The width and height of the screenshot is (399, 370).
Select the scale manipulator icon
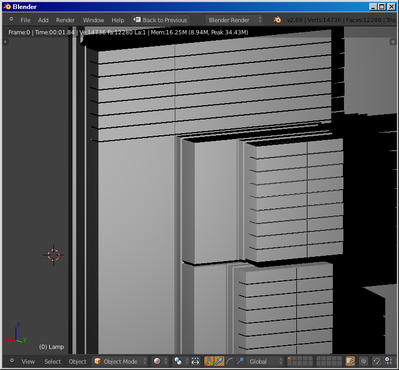point(240,361)
